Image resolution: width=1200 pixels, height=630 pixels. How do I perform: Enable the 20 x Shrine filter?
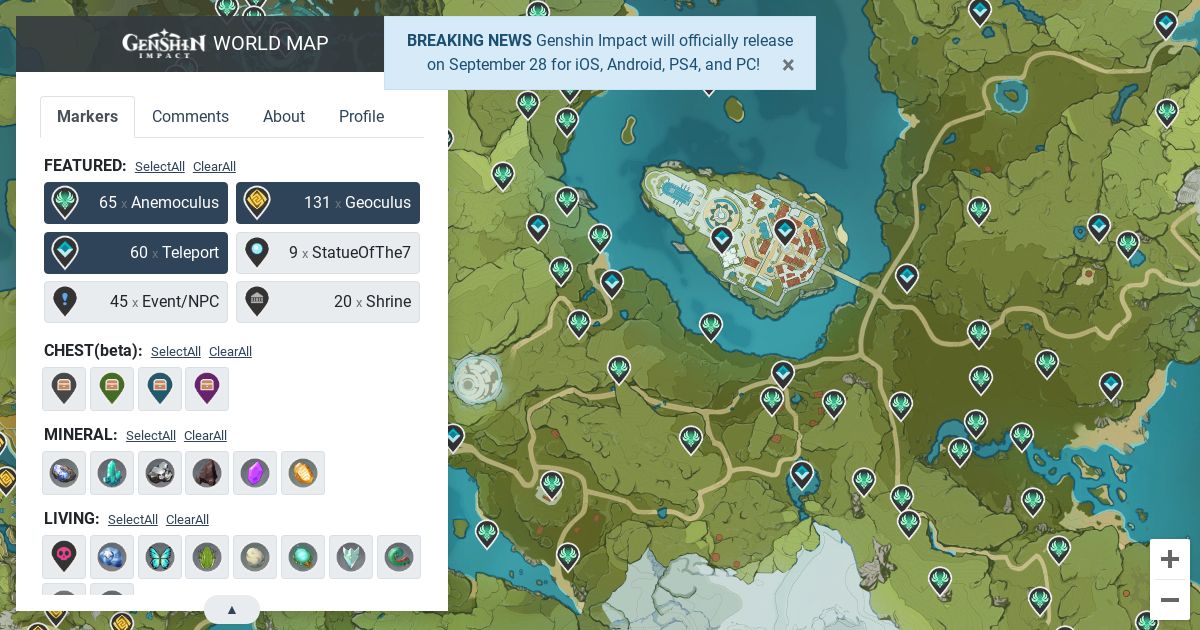[x=328, y=302]
